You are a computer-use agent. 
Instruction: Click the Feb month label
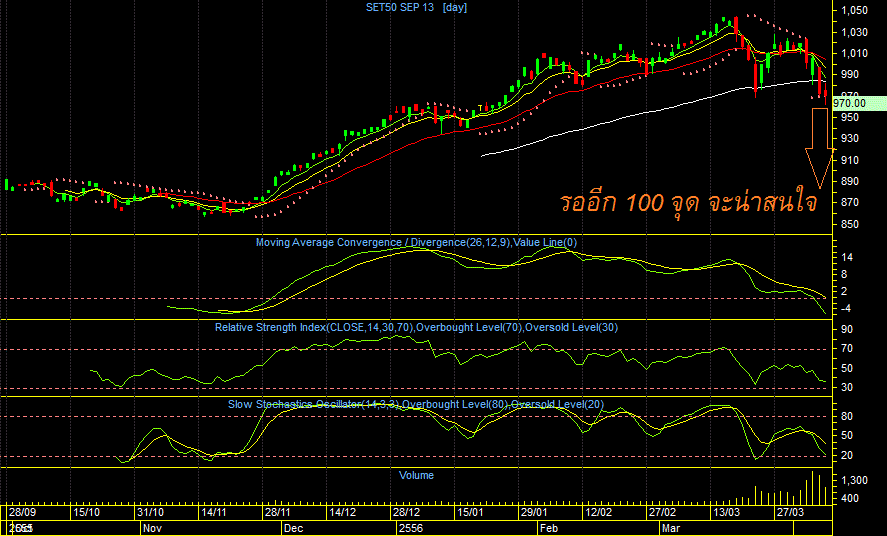[549, 529]
